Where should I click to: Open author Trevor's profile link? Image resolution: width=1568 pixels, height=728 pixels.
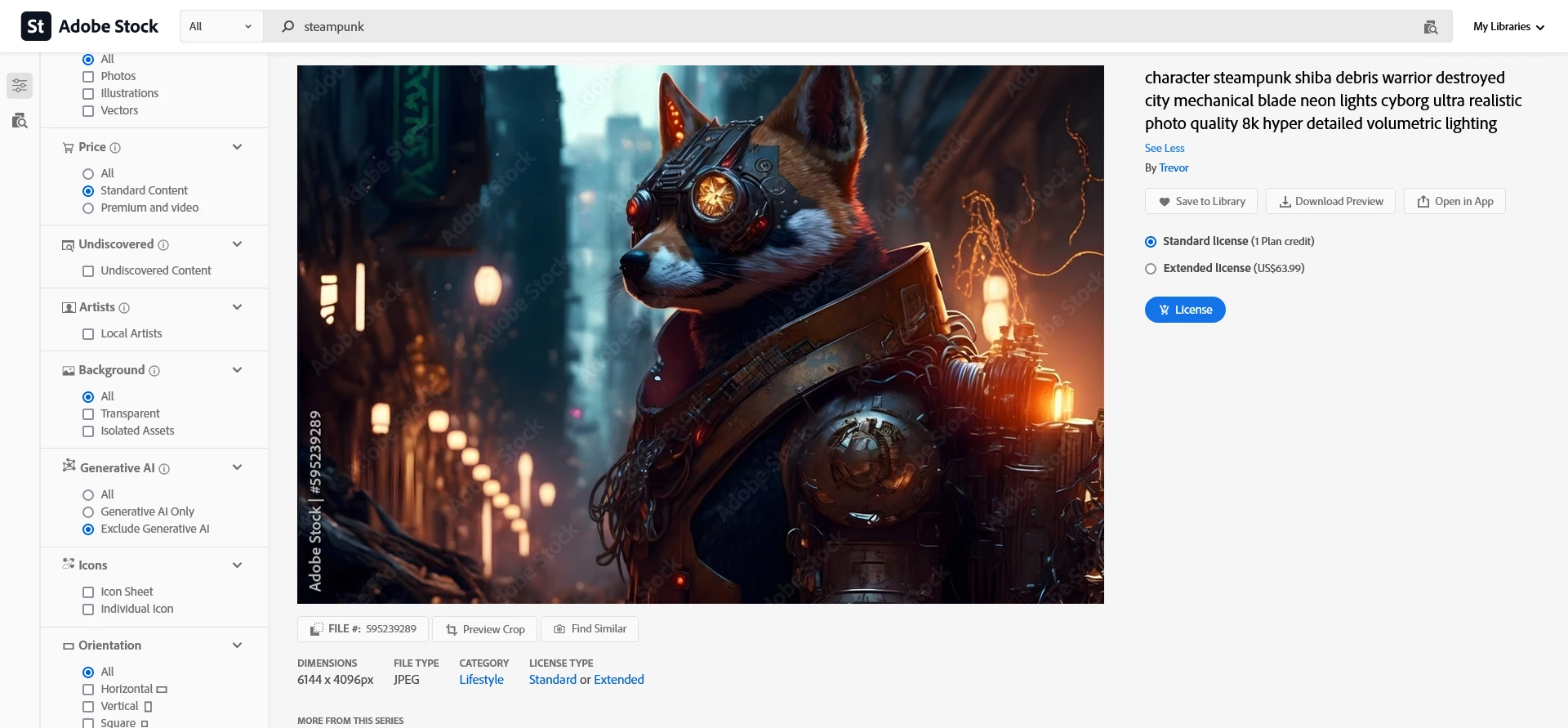(x=1174, y=168)
